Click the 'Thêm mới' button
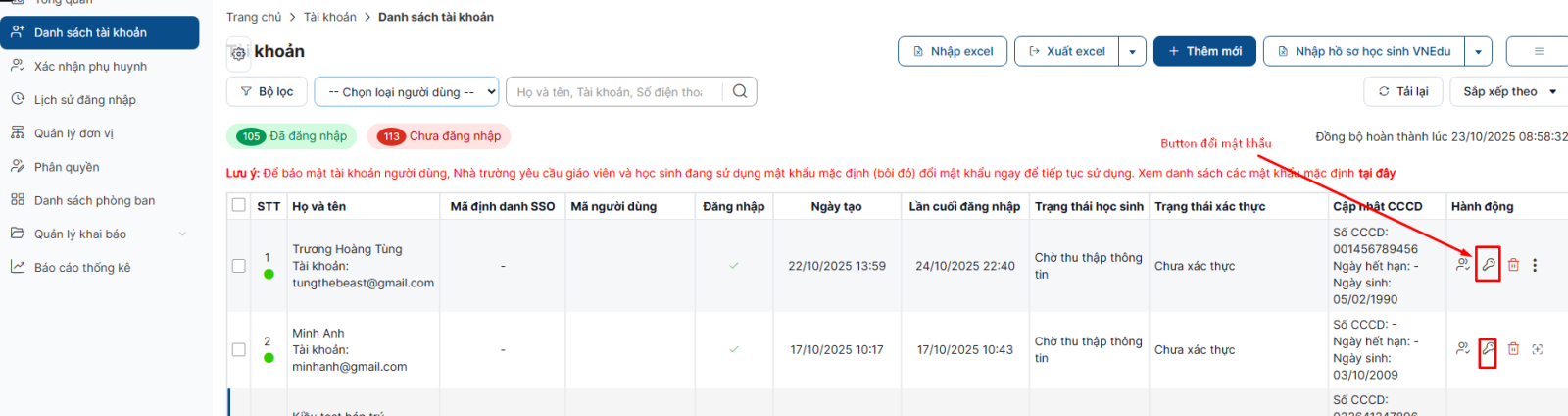The image size is (1568, 416). tap(1204, 51)
